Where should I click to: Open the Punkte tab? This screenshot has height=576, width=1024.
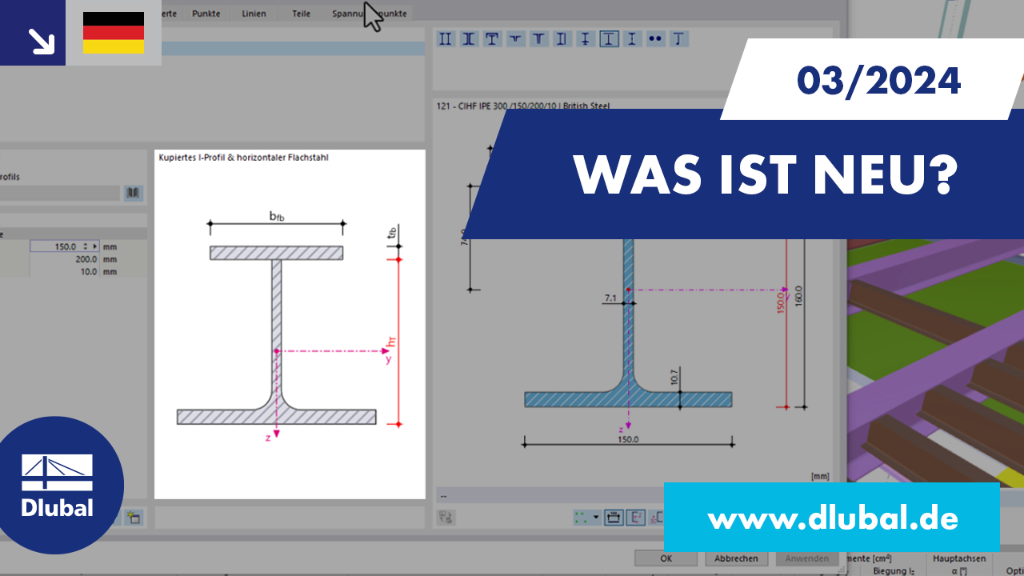(206, 13)
